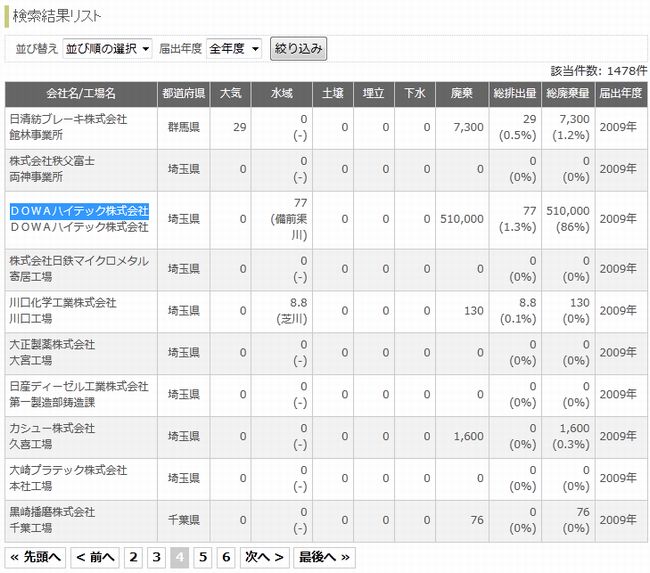Go to first page with « 先頭へ
The width and height of the screenshot is (650, 573).
pos(35,557)
